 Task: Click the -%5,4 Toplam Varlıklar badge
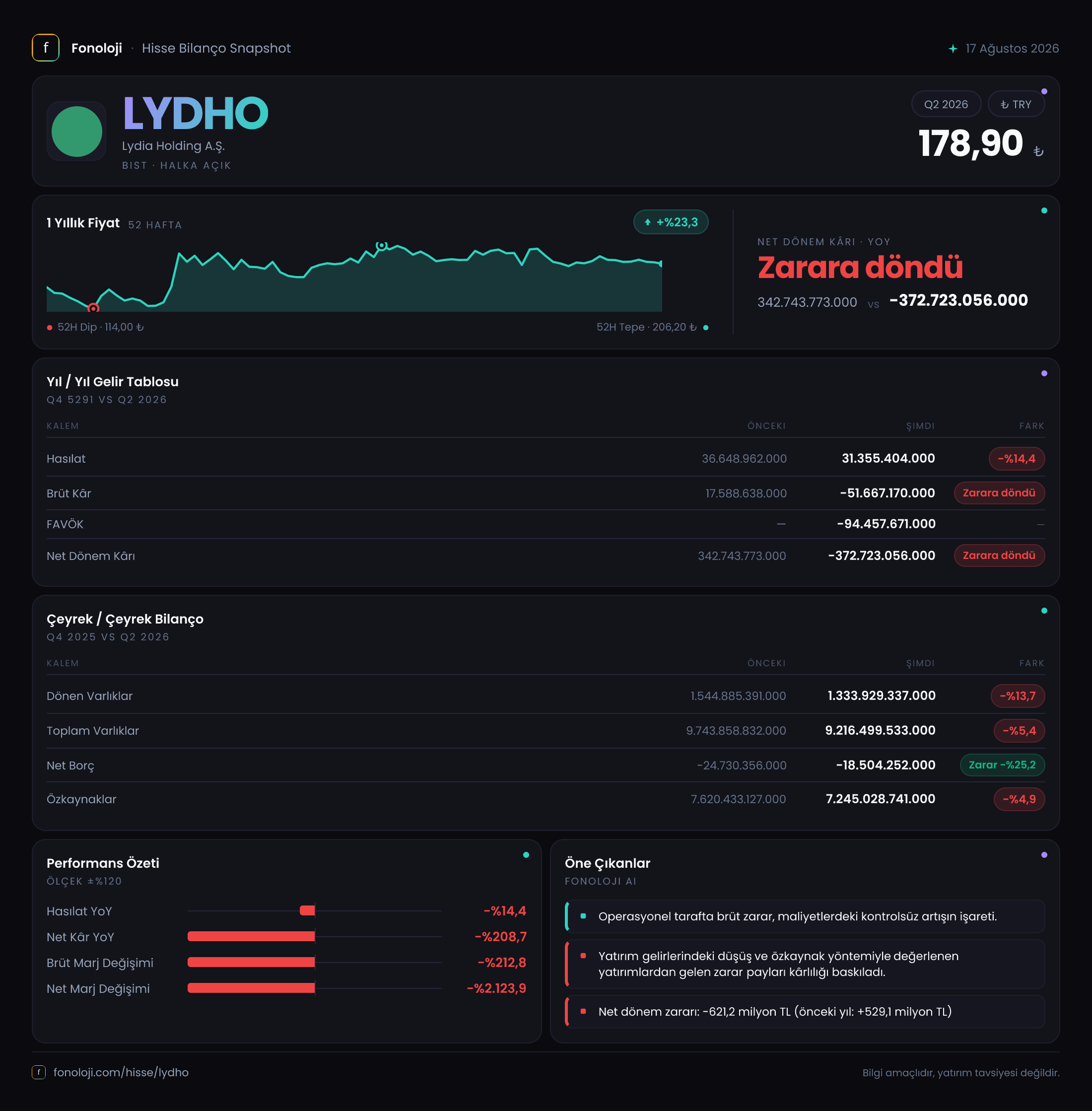[x=1019, y=731]
